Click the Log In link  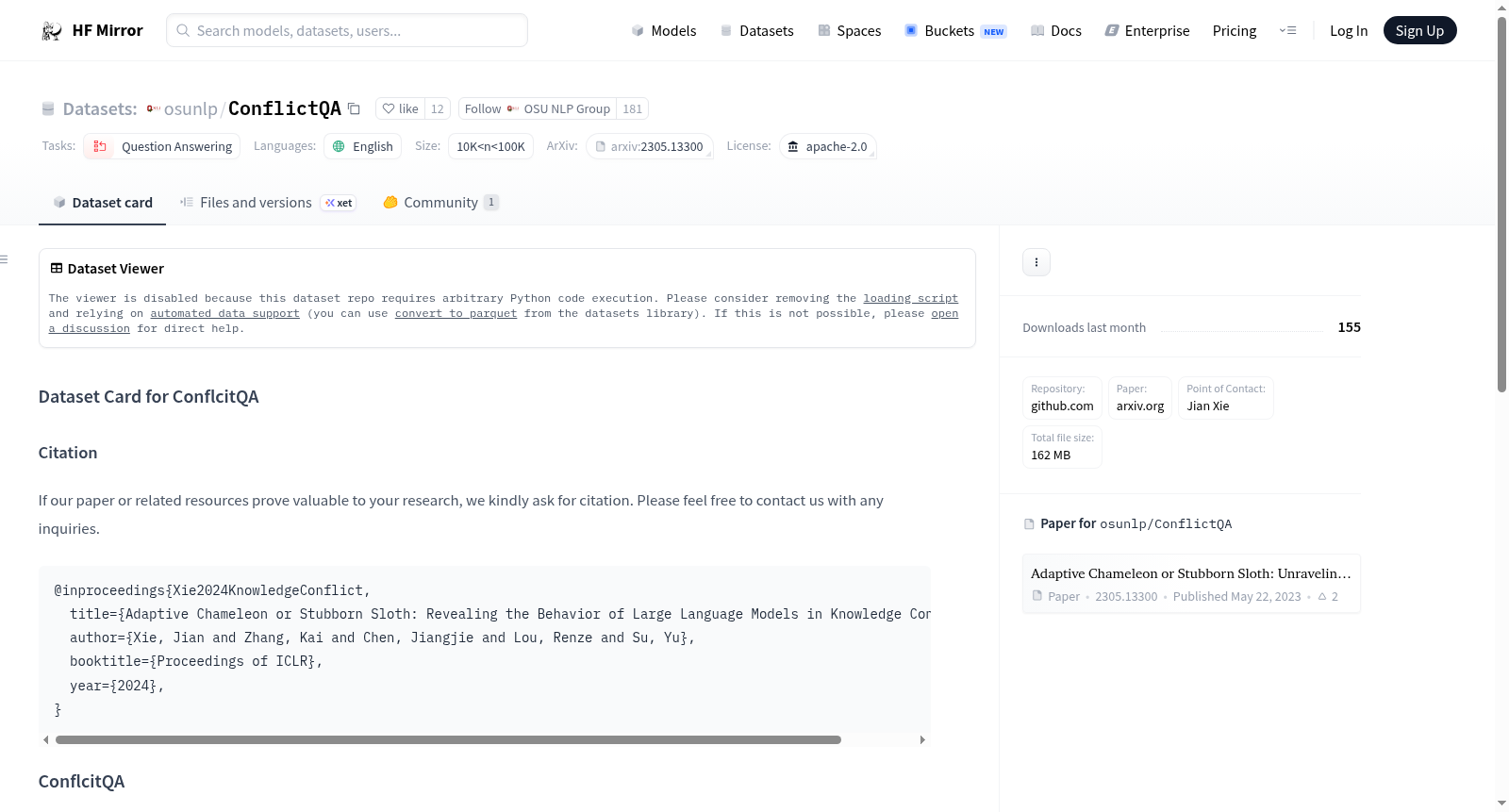(1349, 31)
